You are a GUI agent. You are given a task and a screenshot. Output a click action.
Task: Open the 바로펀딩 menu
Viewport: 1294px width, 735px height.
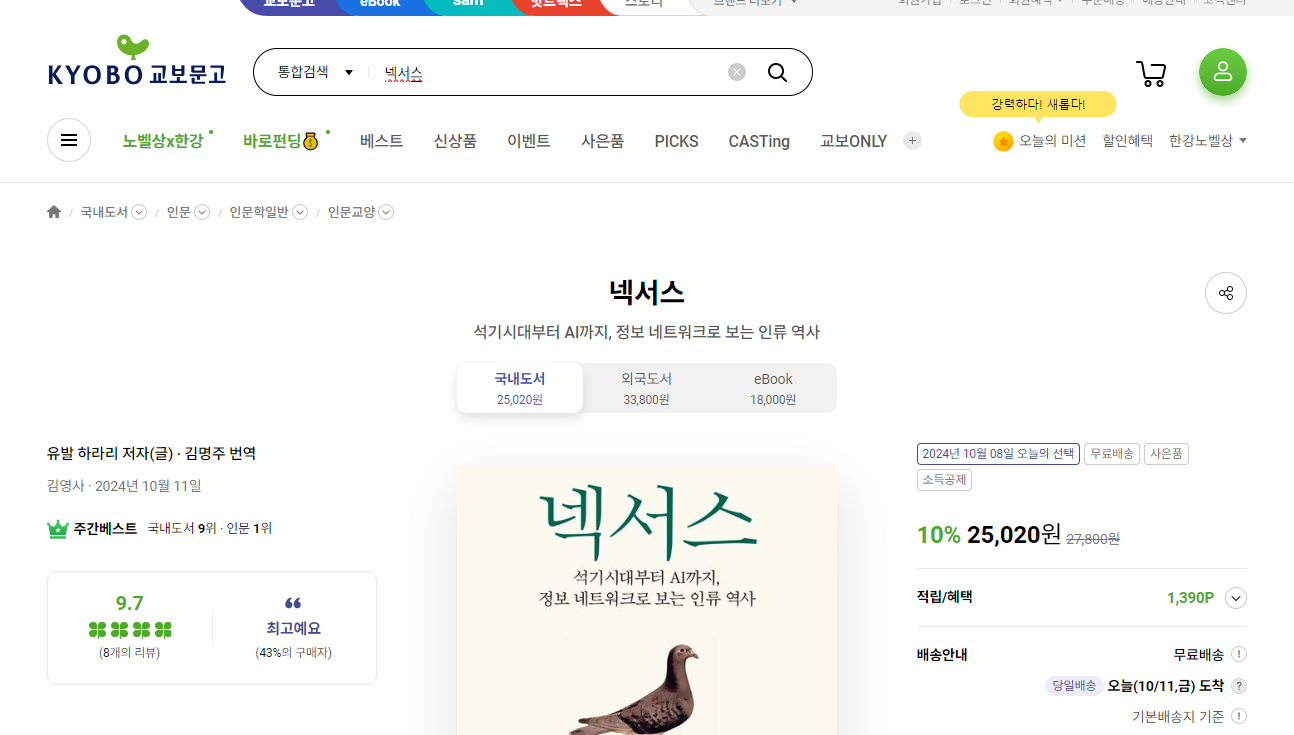tap(280, 141)
